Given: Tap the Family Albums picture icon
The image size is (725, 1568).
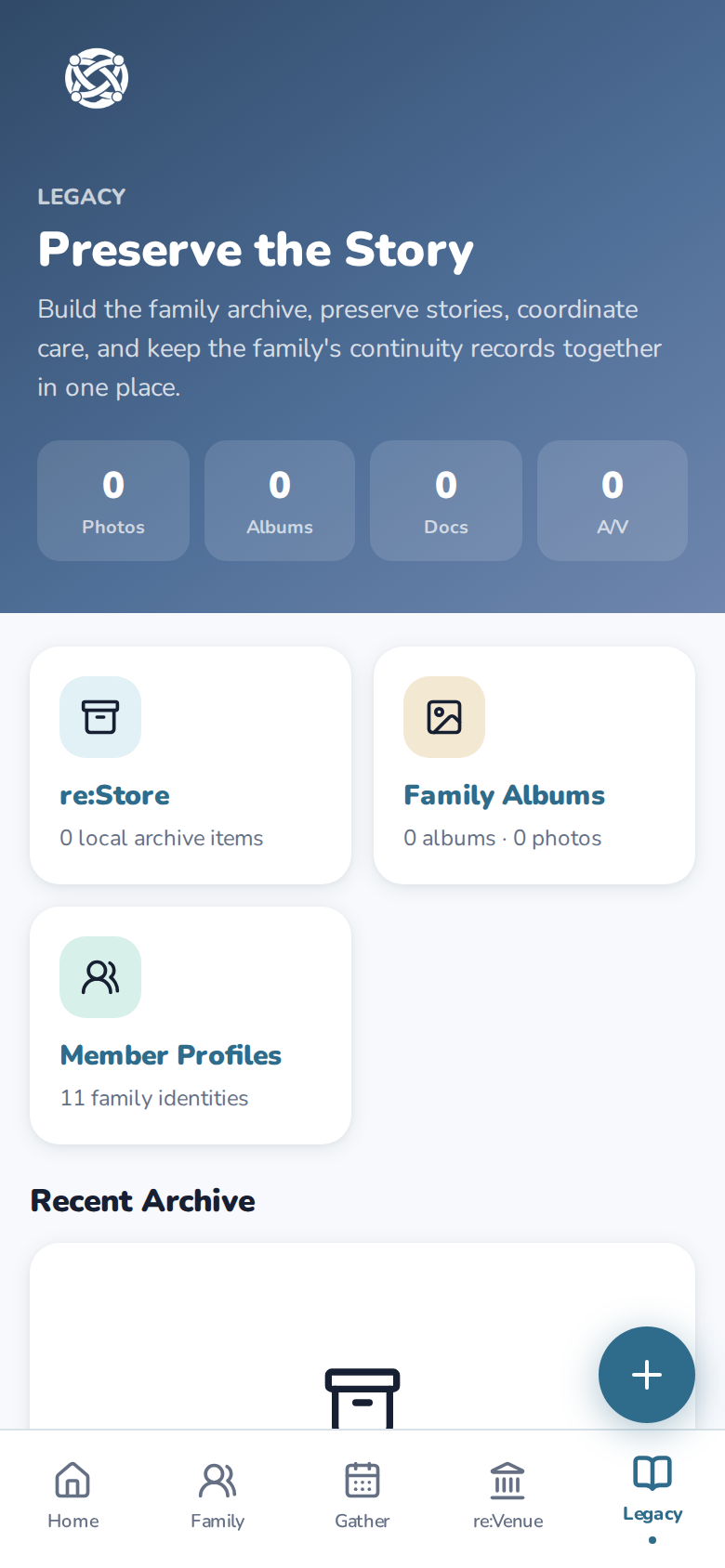Looking at the screenshot, I should coord(444,717).
